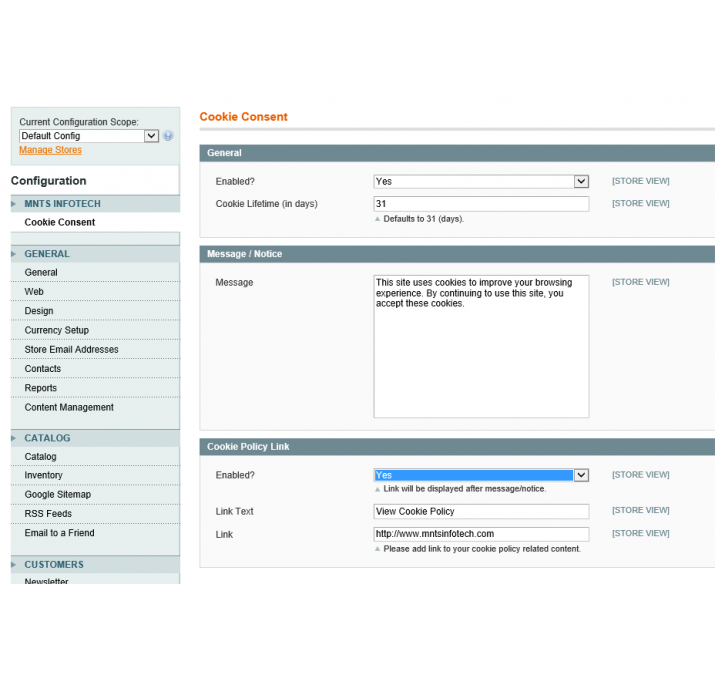
Task: Open the Current Configuration Scope dropdown
Action: click(89, 136)
